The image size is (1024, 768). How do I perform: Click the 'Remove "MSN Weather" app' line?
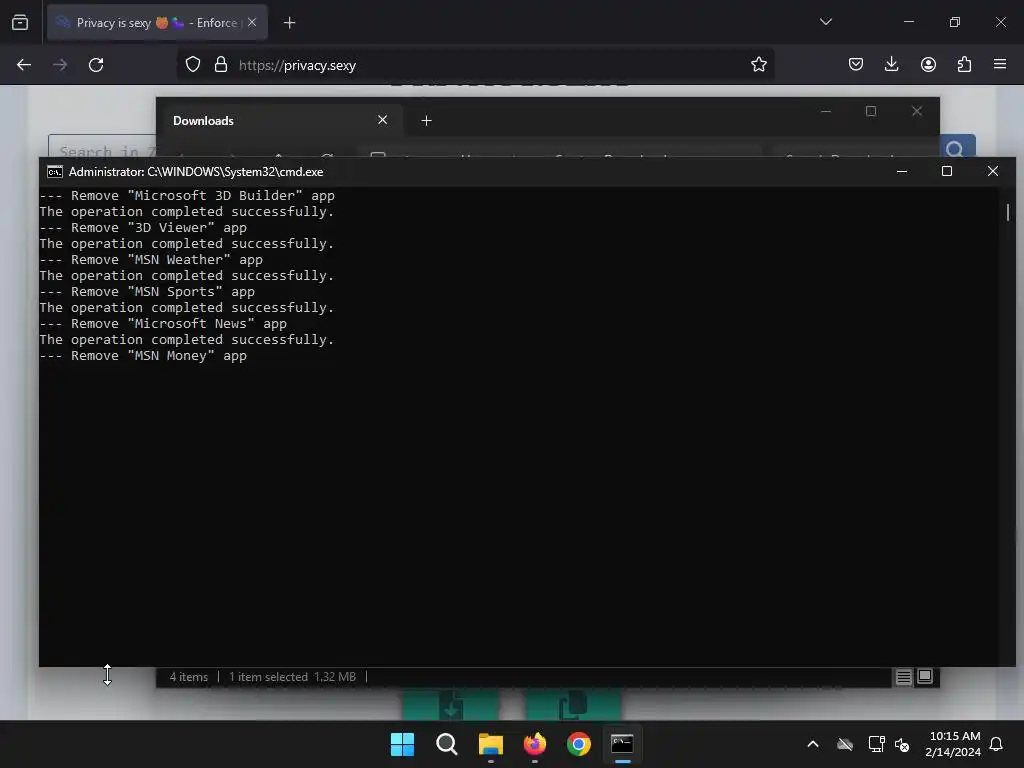(151, 260)
